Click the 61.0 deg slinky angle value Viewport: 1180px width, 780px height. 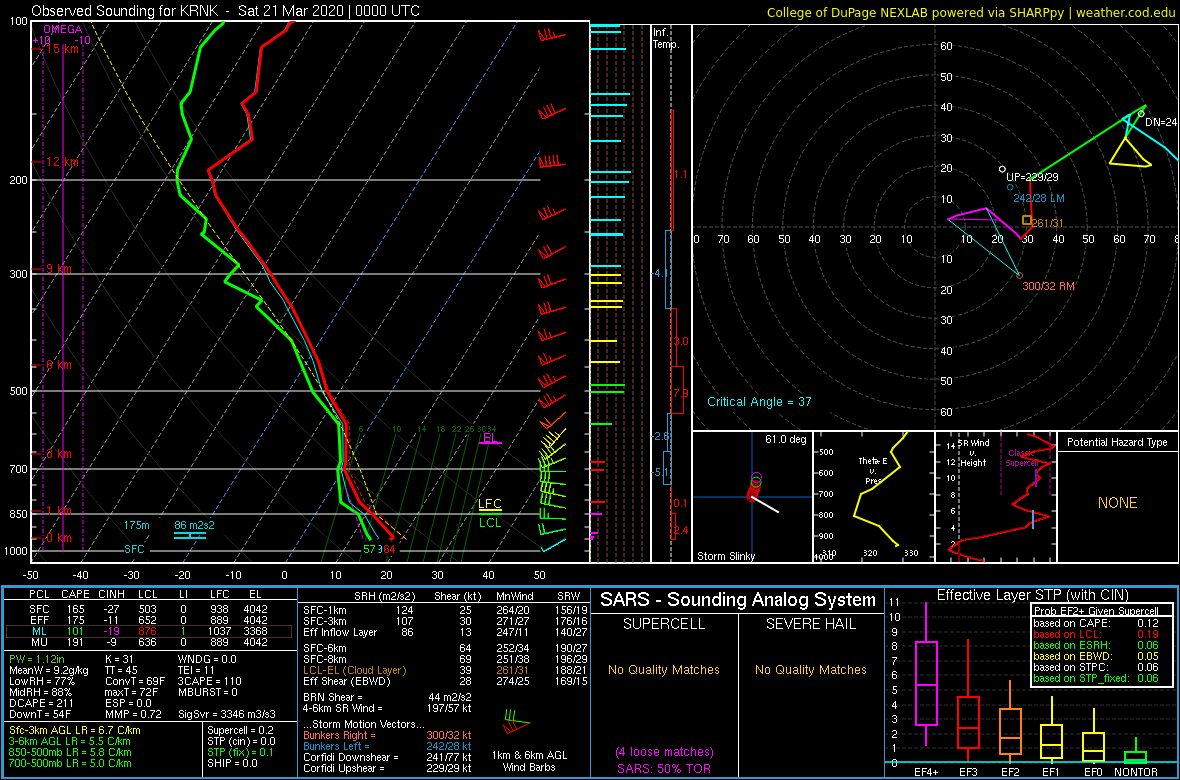[785, 439]
